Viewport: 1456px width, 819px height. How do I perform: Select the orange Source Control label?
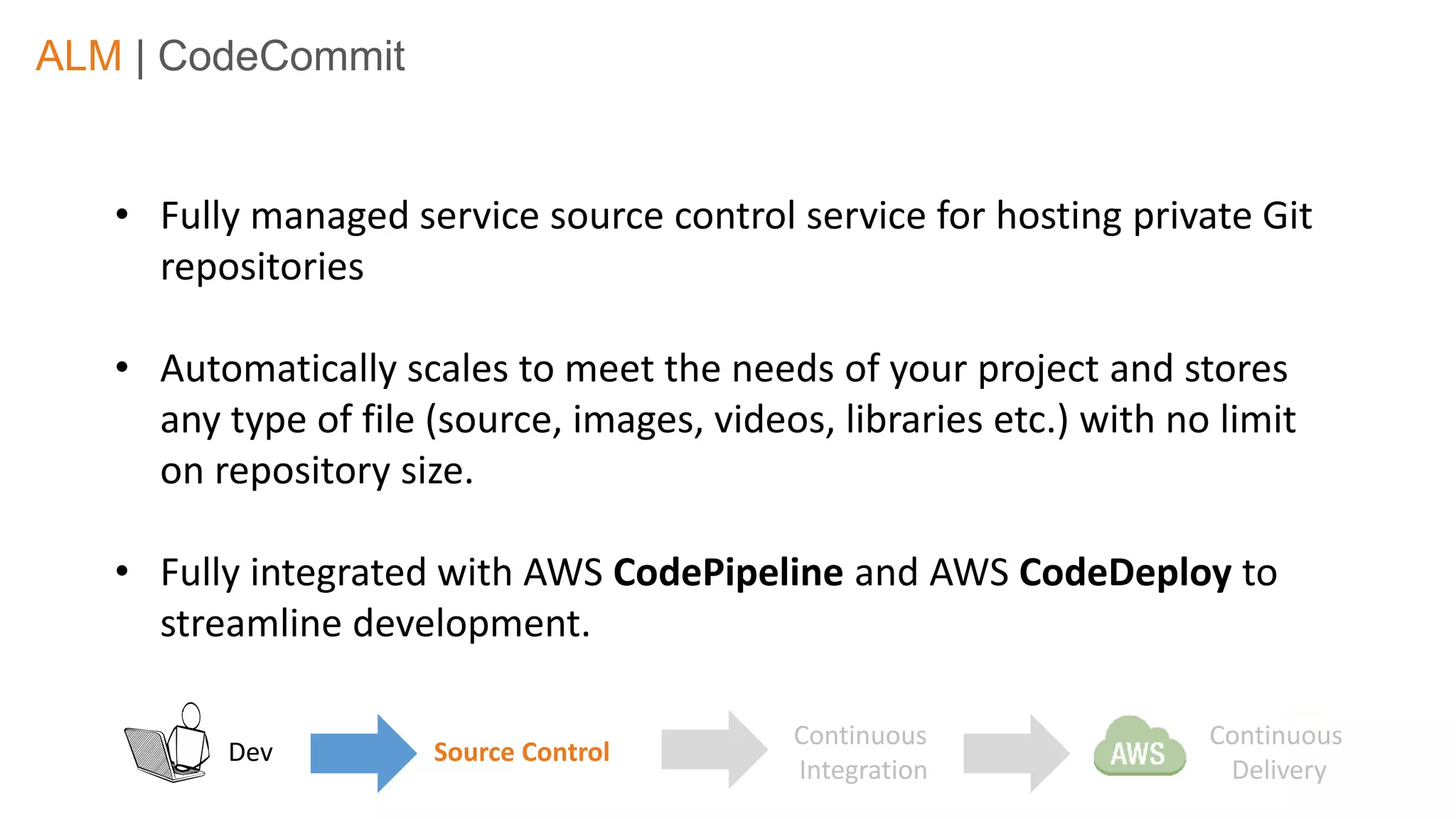click(521, 752)
